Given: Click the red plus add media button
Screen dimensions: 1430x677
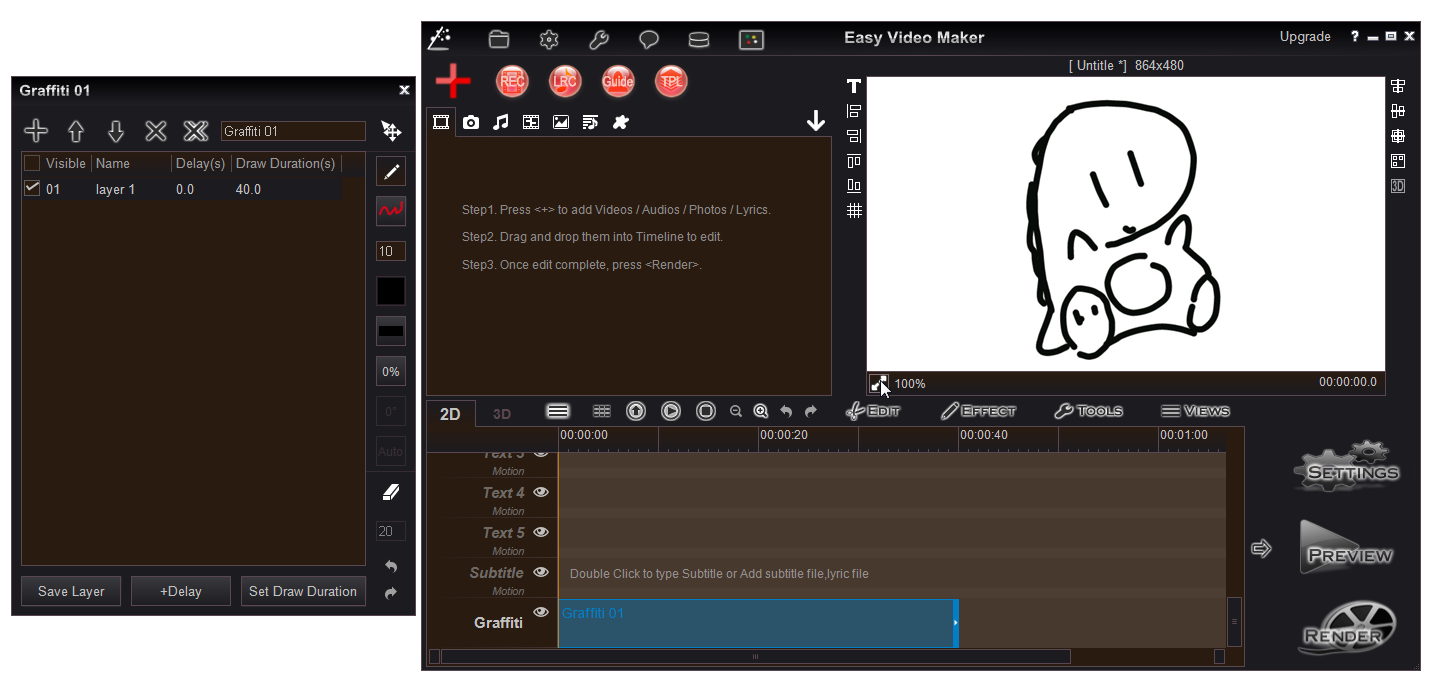Looking at the screenshot, I should coord(453,81).
